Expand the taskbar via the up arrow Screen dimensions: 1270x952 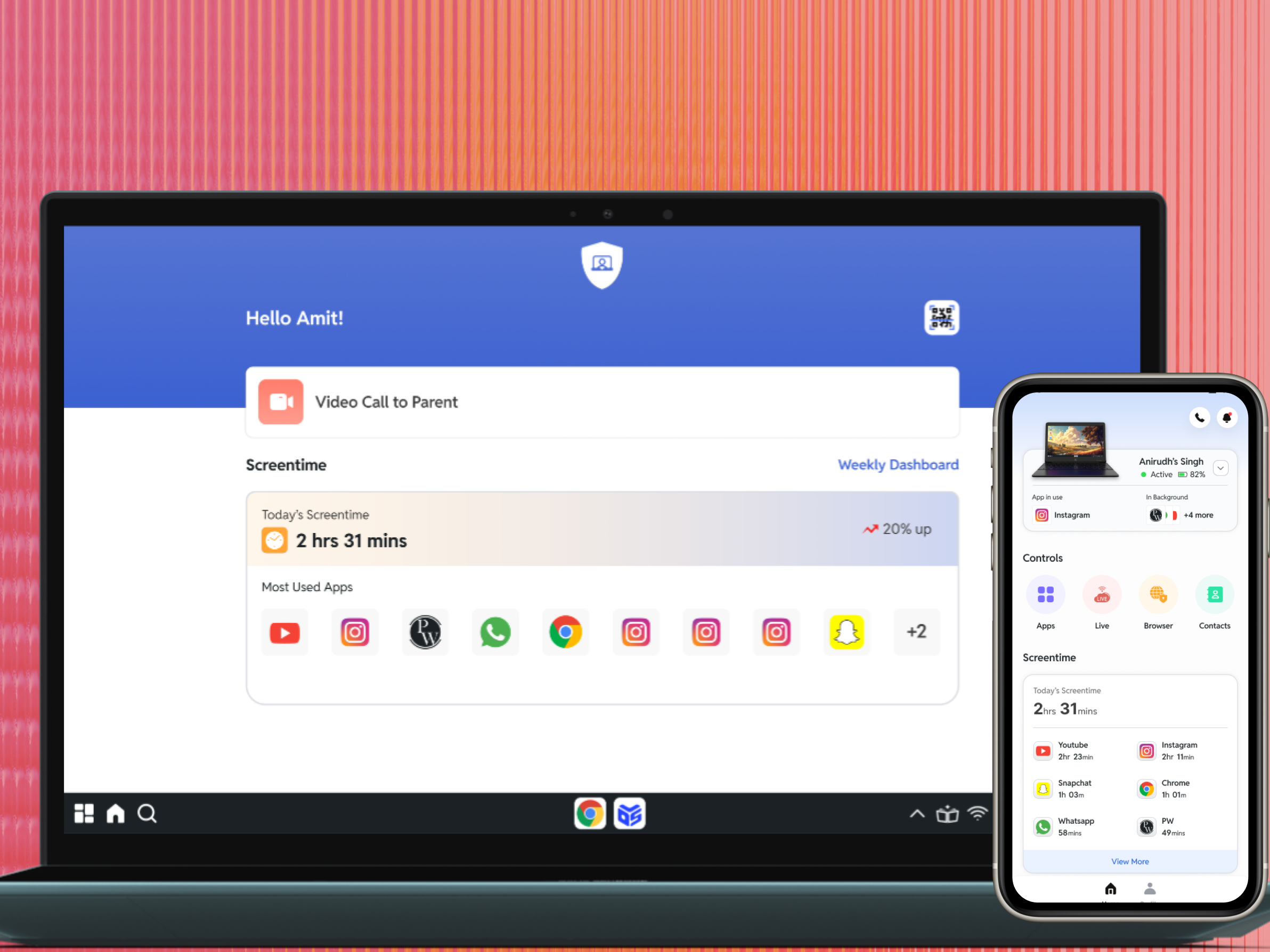[x=917, y=813]
